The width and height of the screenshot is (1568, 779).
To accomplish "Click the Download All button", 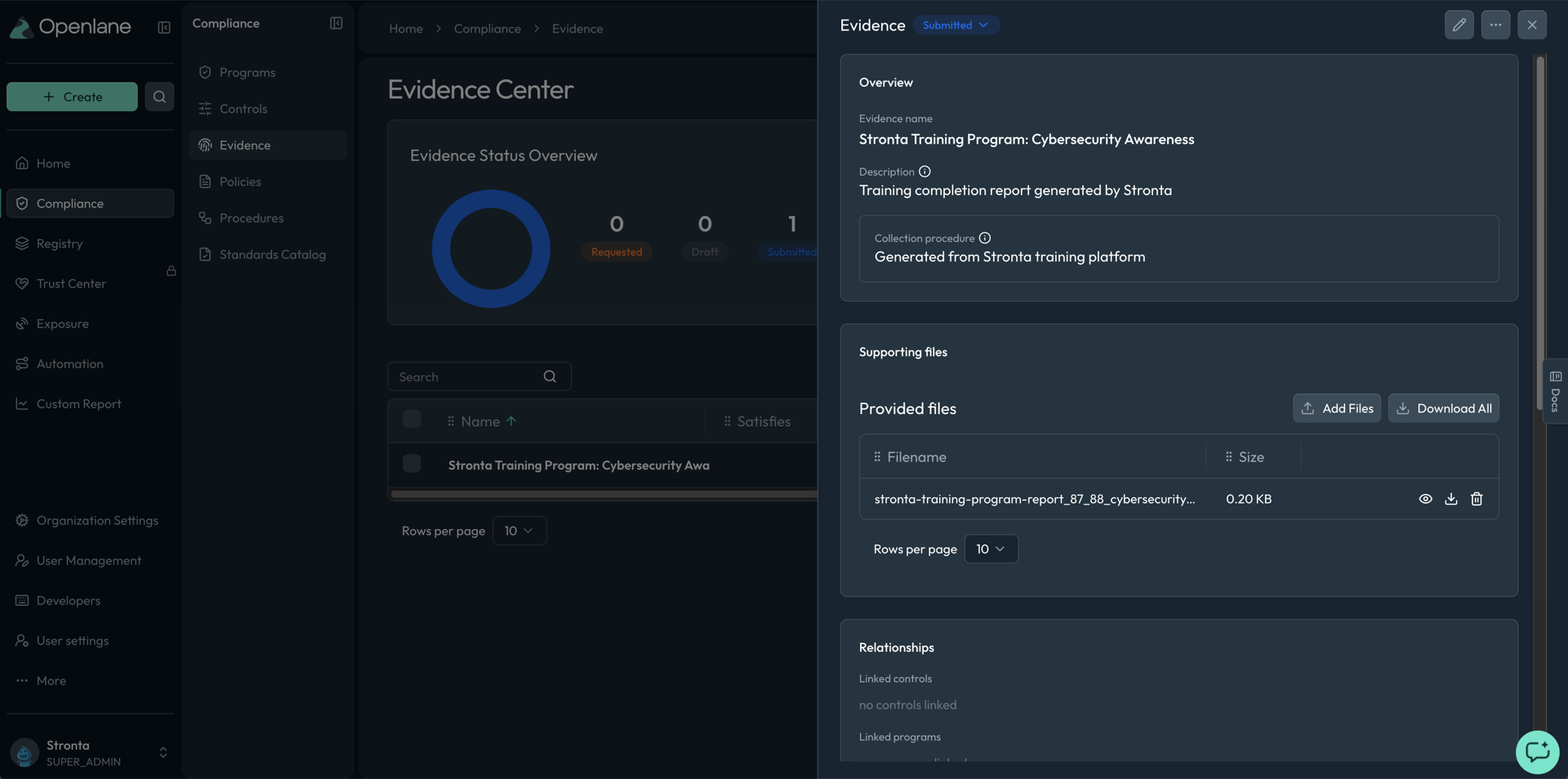I will (1443, 408).
